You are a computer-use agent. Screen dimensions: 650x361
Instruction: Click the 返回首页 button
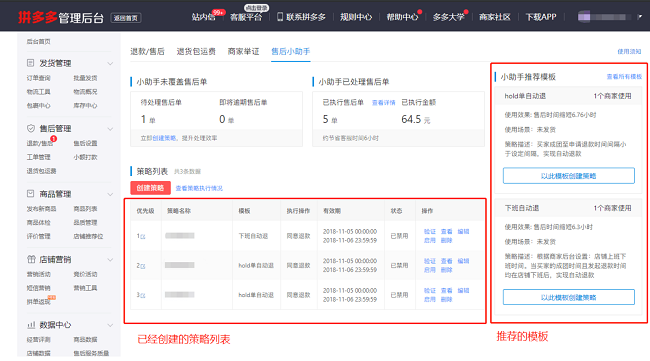click(126, 18)
